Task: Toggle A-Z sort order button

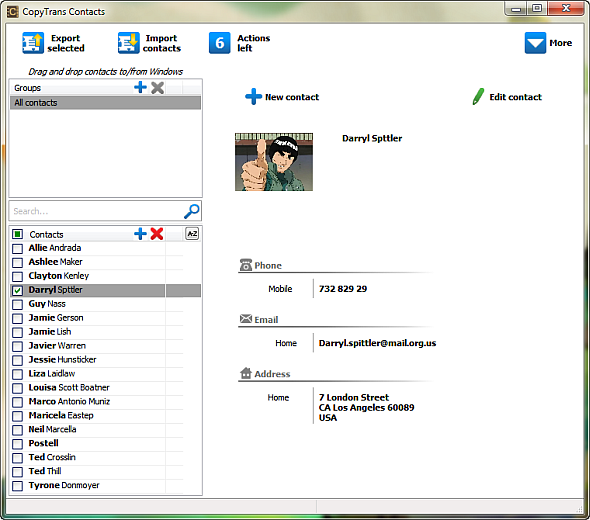Action: click(192, 234)
